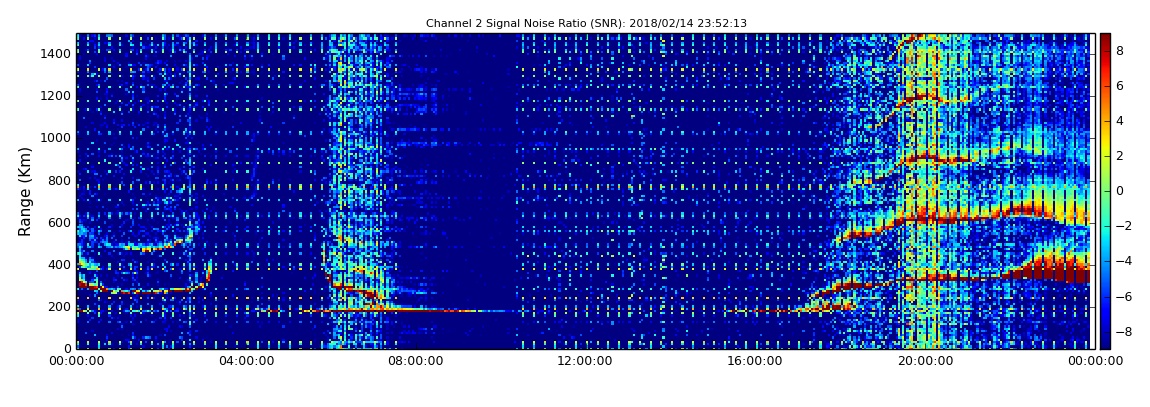Click the 1400 range tick label

point(56,54)
